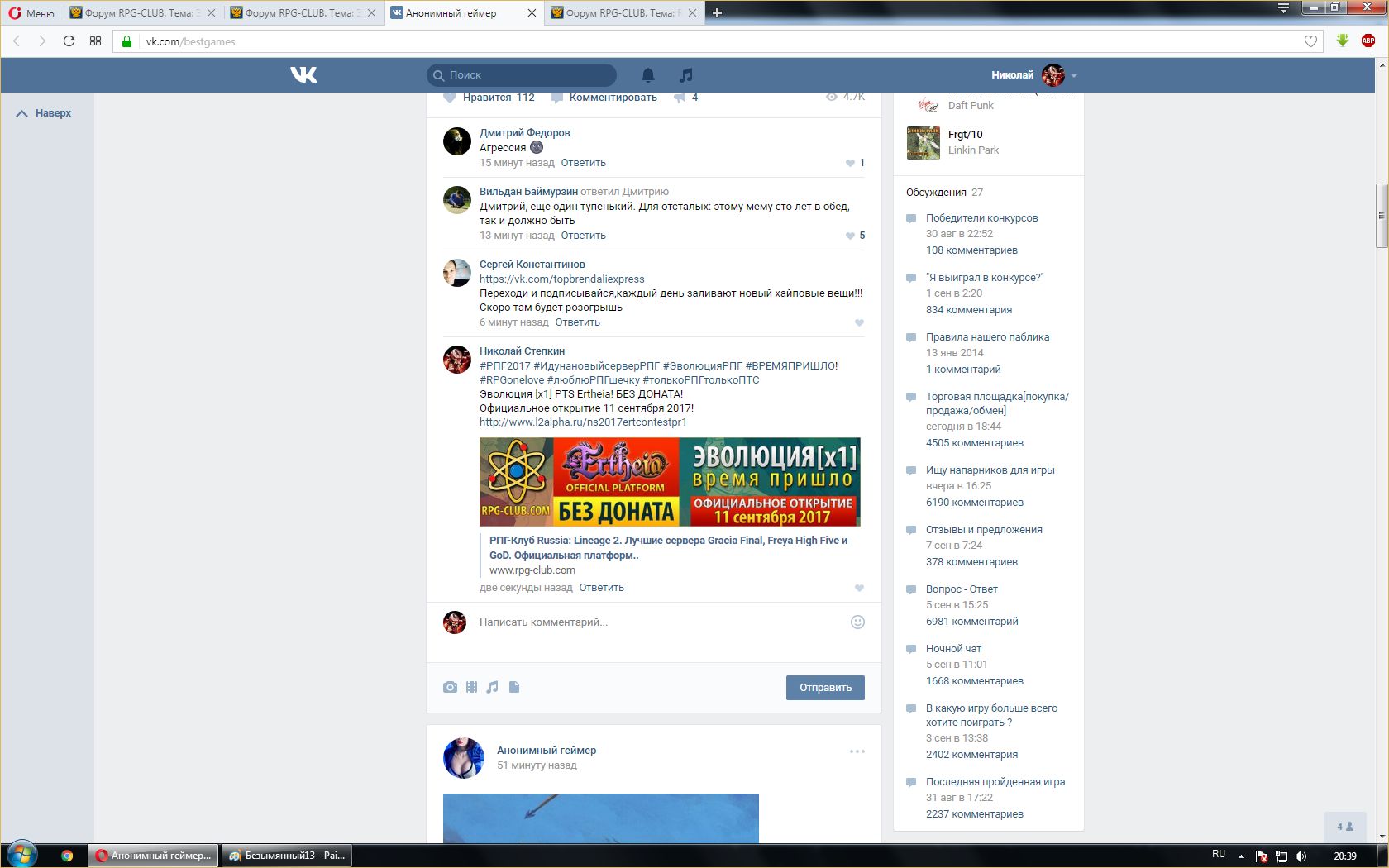Bookmark page with heart icon
The height and width of the screenshot is (868, 1389).
point(1310,41)
